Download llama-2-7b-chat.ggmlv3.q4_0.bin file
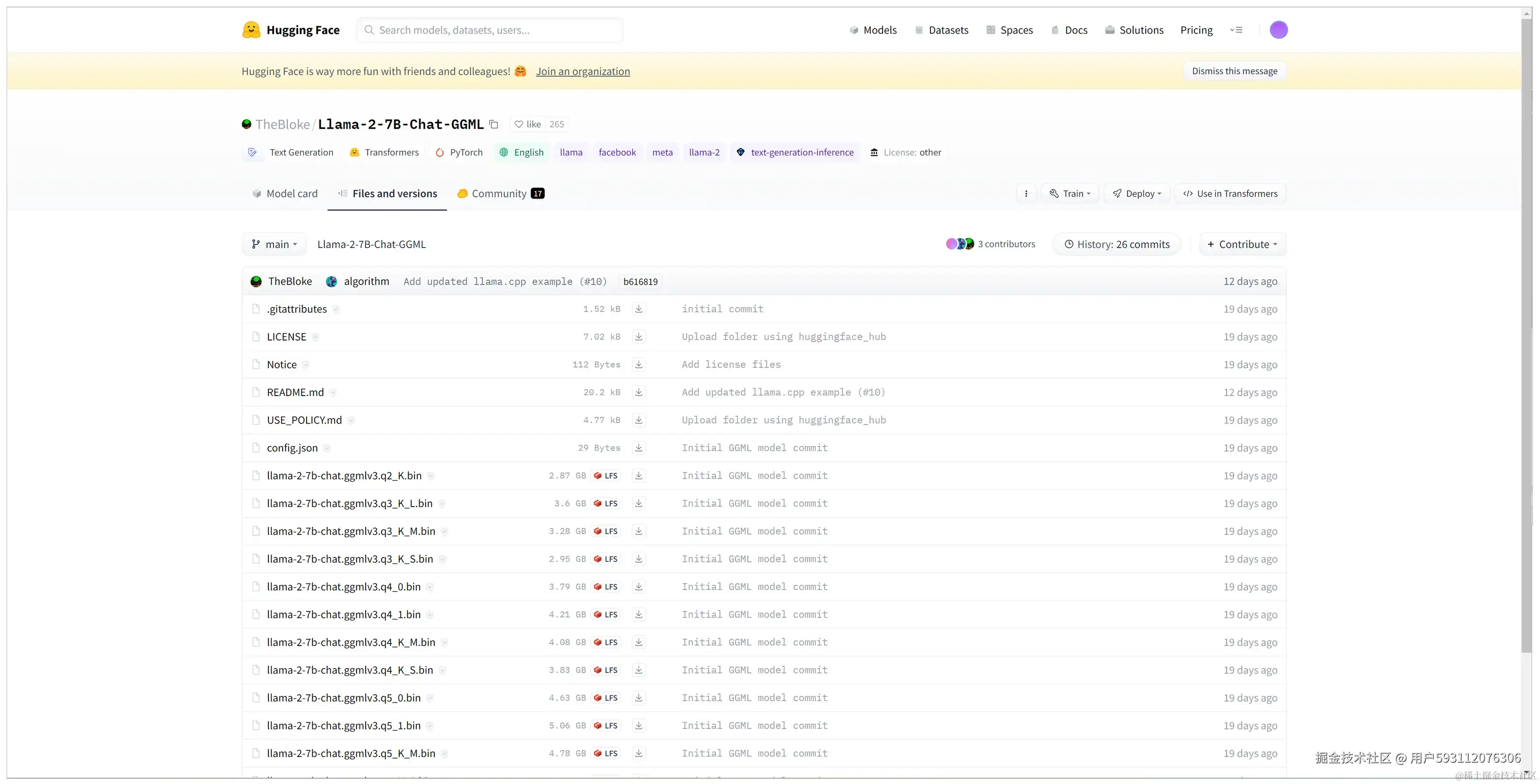Viewport: 1540px width, 784px height. click(x=639, y=587)
